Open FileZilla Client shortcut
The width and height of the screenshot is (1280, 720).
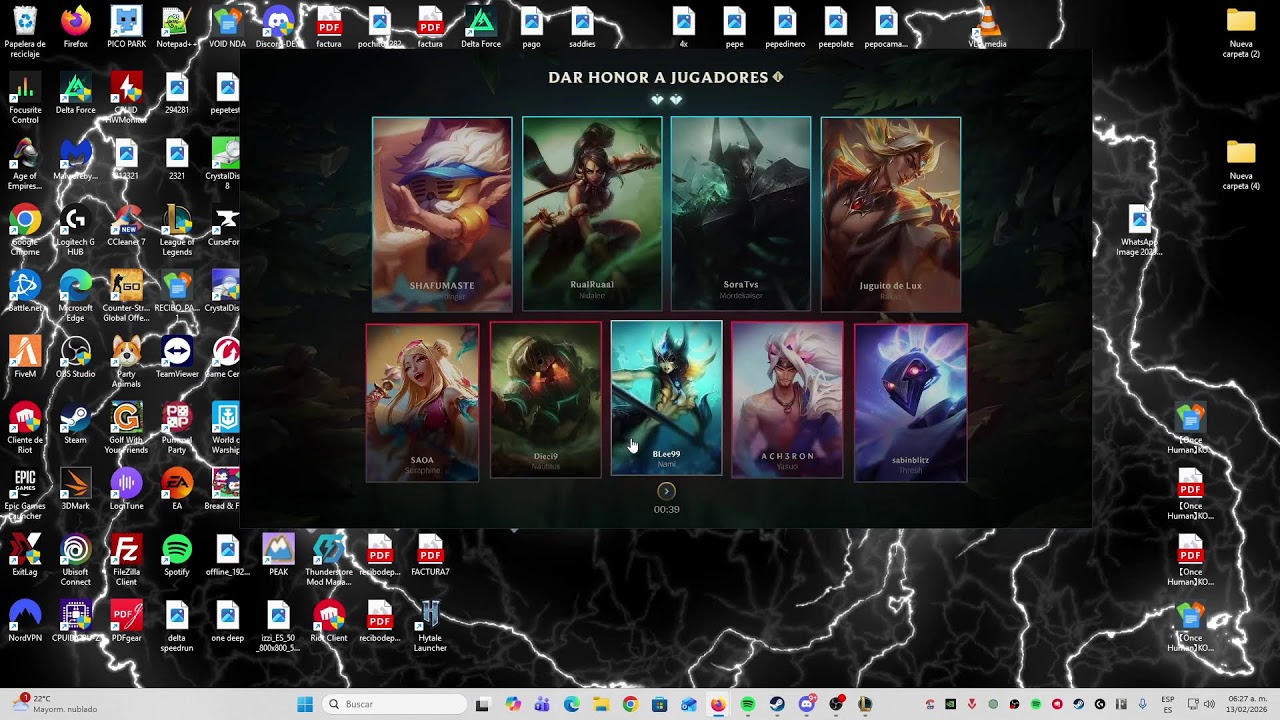tap(126, 560)
